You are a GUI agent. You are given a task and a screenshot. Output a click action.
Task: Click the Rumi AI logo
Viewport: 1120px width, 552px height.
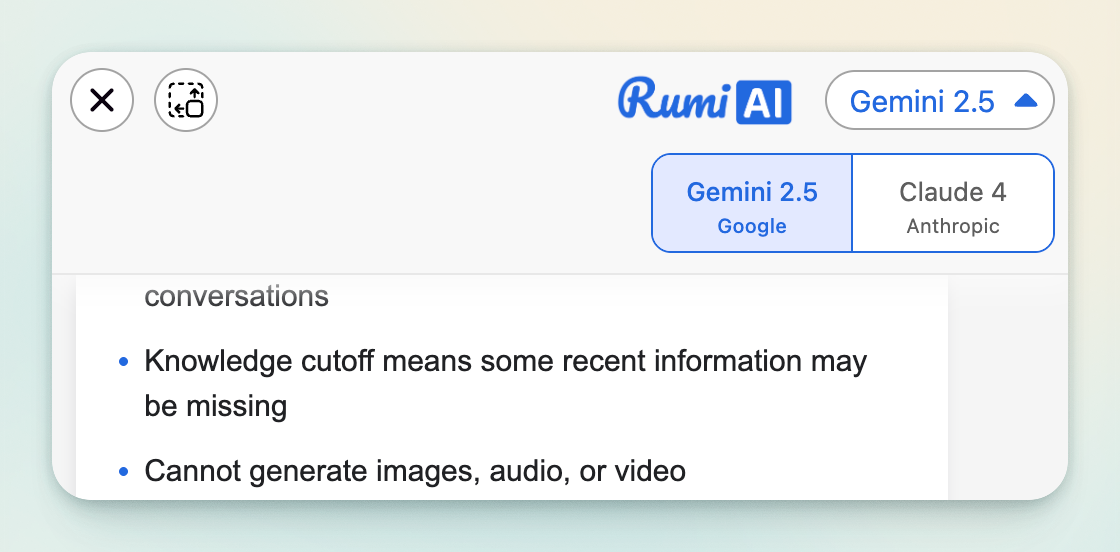point(704,101)
